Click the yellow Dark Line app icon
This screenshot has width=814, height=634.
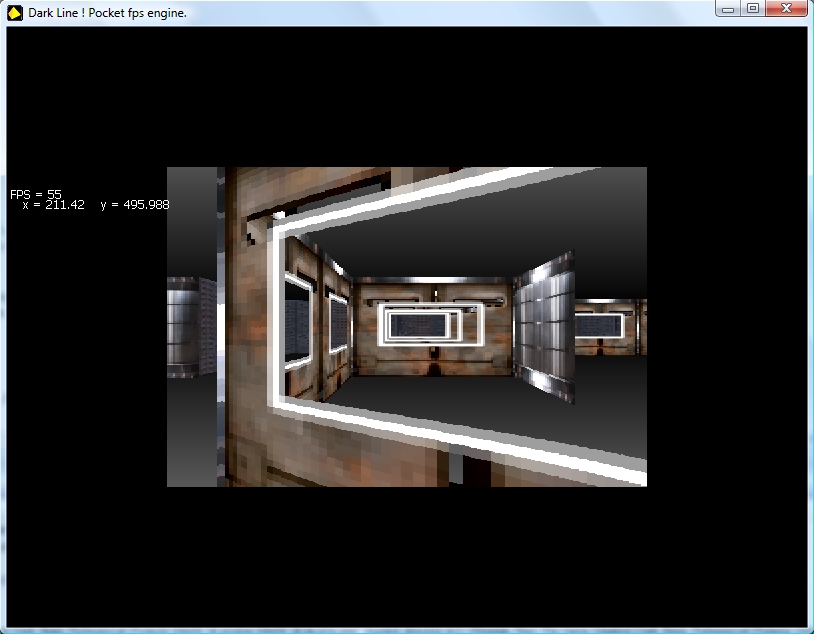click(x=15, y=13)
